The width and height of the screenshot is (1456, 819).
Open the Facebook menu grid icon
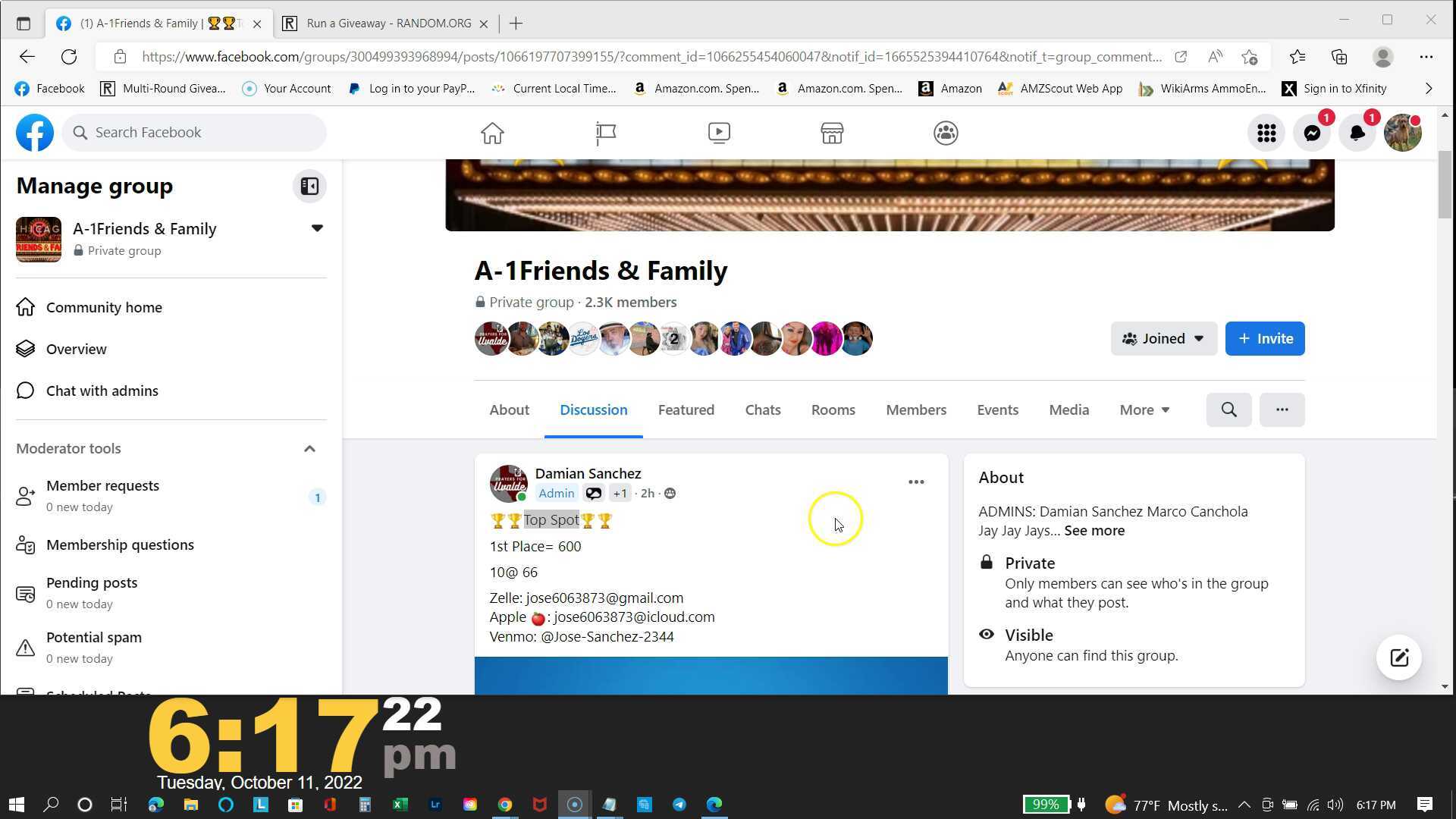1266,133
